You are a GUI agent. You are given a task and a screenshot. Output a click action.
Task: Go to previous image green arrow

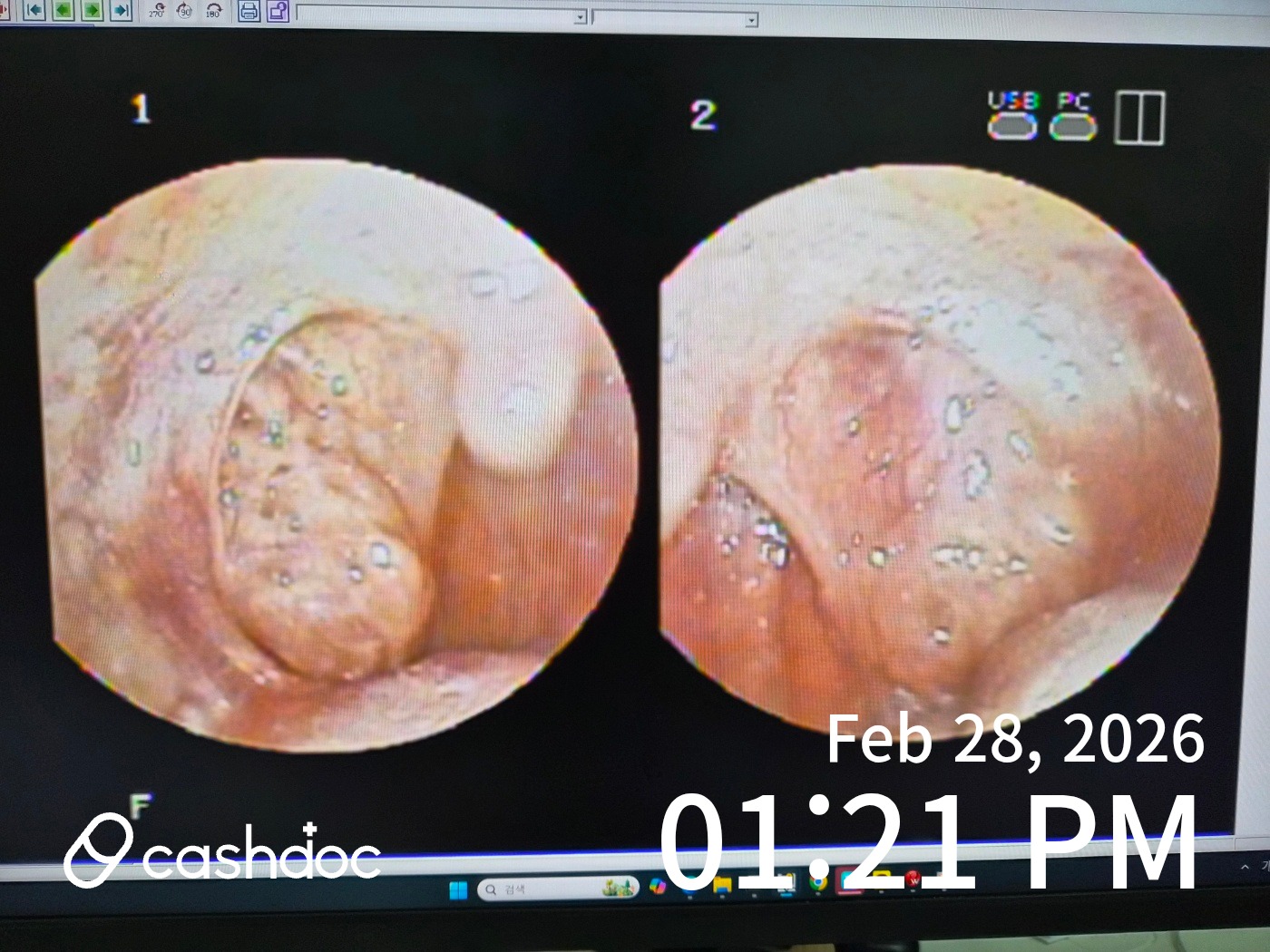coord(63,10)
